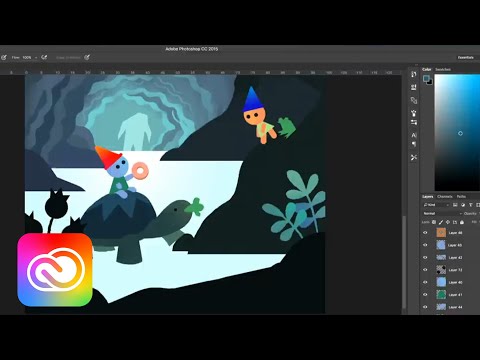The height and width of the screenshot is (360, 480).
Task: Click the vertical scrollbar beside the canvas
Action: pyautogui.click(x=404, y=263)
